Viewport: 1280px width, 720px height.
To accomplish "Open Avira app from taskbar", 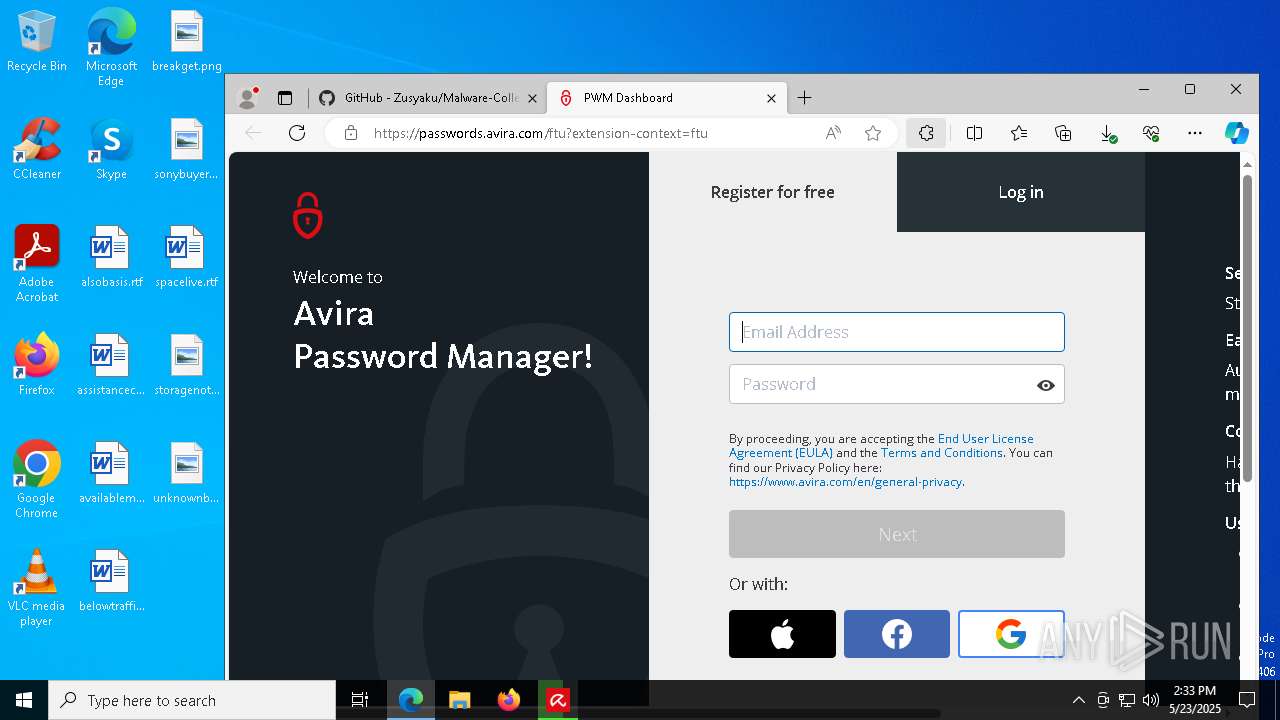I will [x=558, y=700].
